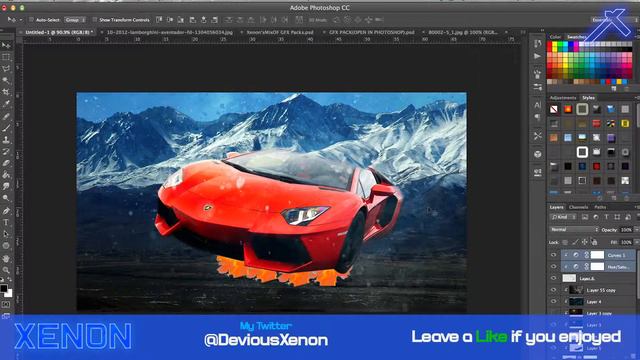The image size is (640, 360).
Task: Select the Paint Bucket/Gradient tool
Action: pos(6,175)
